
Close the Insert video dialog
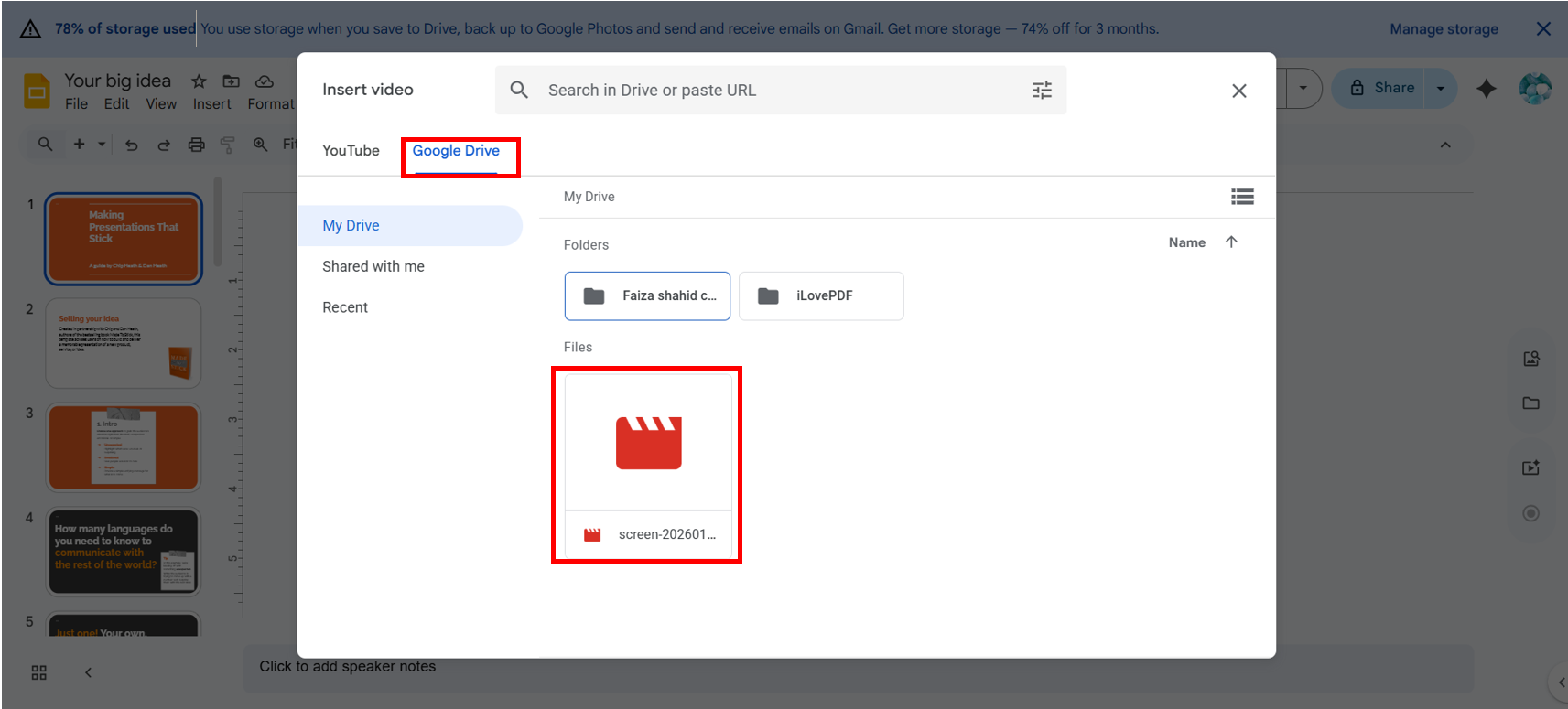point(1239,91)
